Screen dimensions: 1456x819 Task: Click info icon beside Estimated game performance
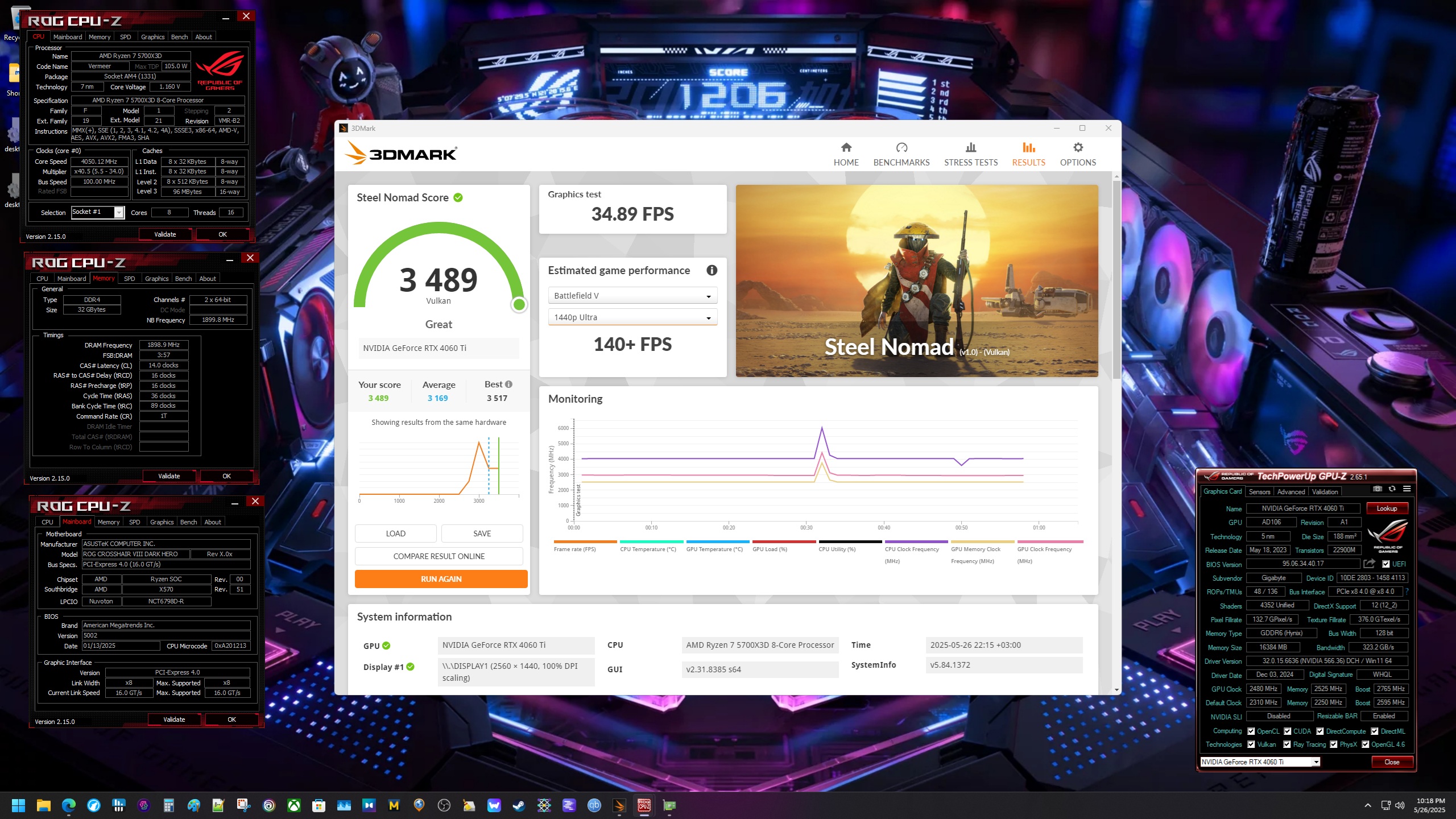click(712, 271)
